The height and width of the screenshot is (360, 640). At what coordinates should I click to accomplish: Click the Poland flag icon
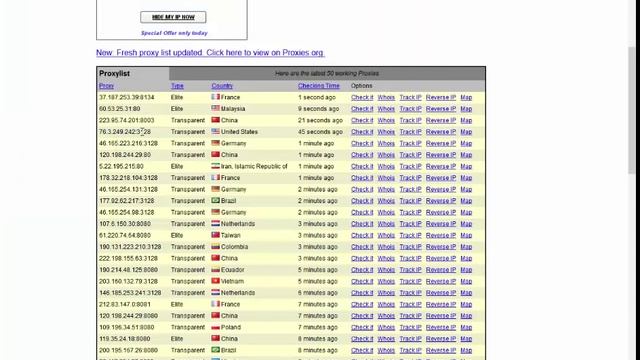tap(216, 327)
